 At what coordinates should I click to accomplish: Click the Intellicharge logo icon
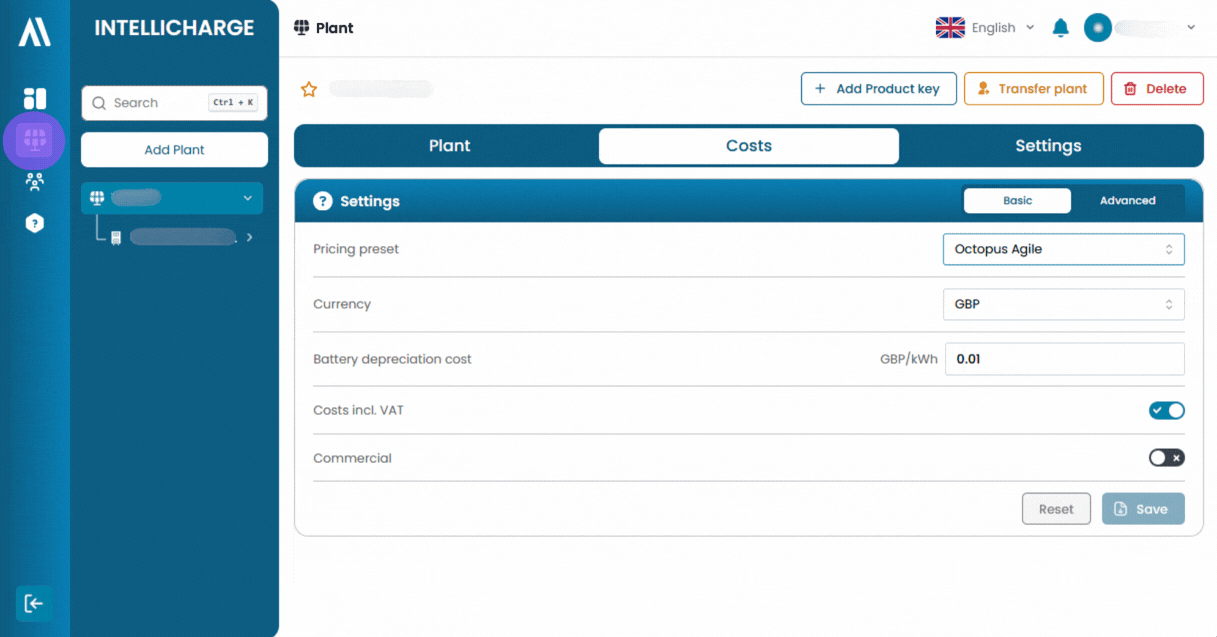click(x=34, y=31)
